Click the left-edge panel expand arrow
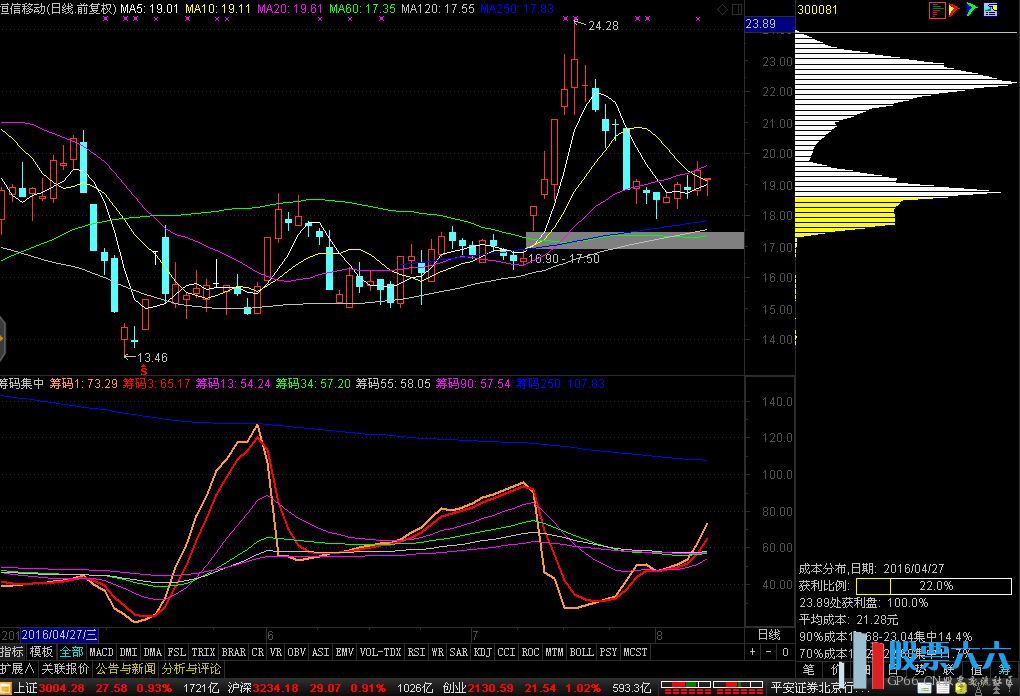This screenshot has height=696, width=1020. (3, 339)
